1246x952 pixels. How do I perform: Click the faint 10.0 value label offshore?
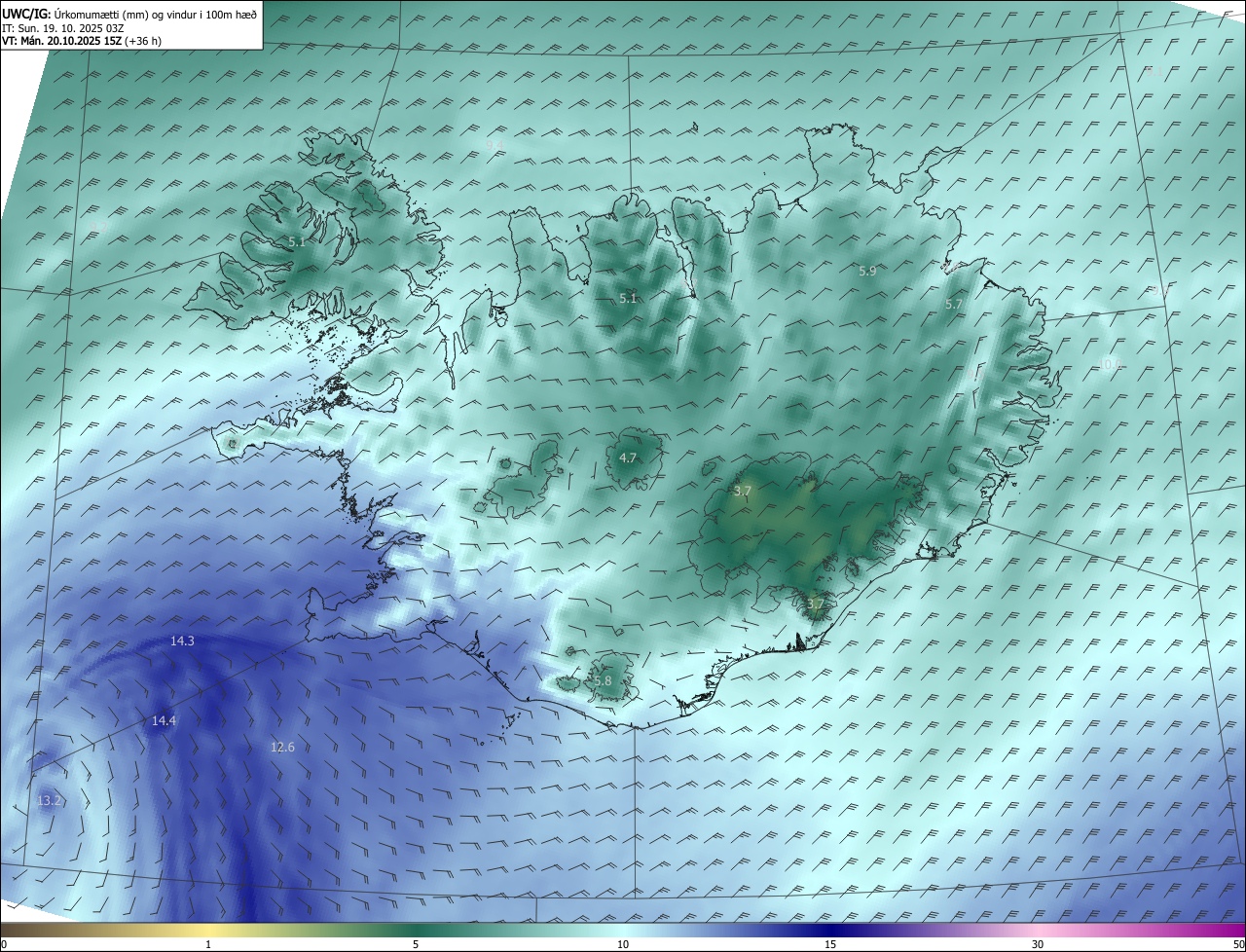click(1111, 364)
